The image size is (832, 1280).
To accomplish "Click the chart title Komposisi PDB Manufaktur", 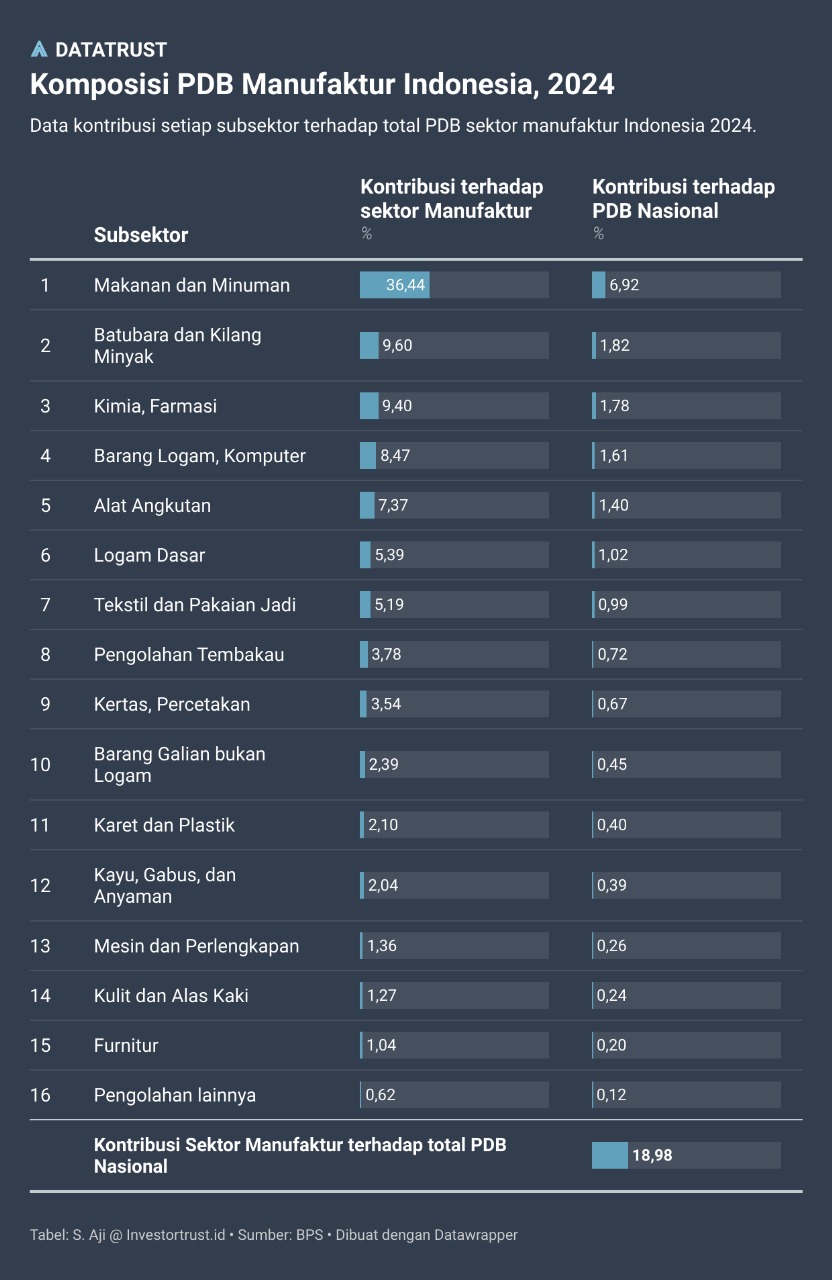I will (x=321, y=84).
